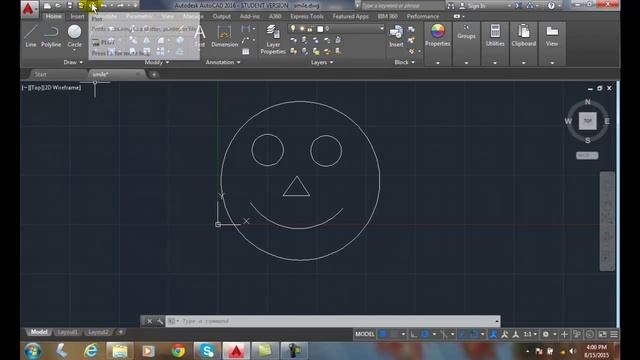The height and width of the screenshot is (360, 640).
Task: Click the Groups panel button
Action: tap(466, 33)
